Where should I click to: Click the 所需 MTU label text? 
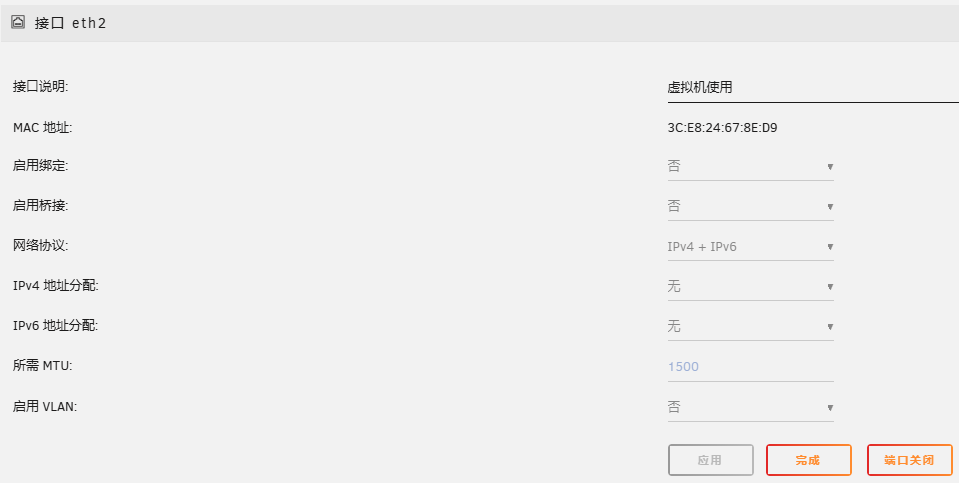point(42,365)
